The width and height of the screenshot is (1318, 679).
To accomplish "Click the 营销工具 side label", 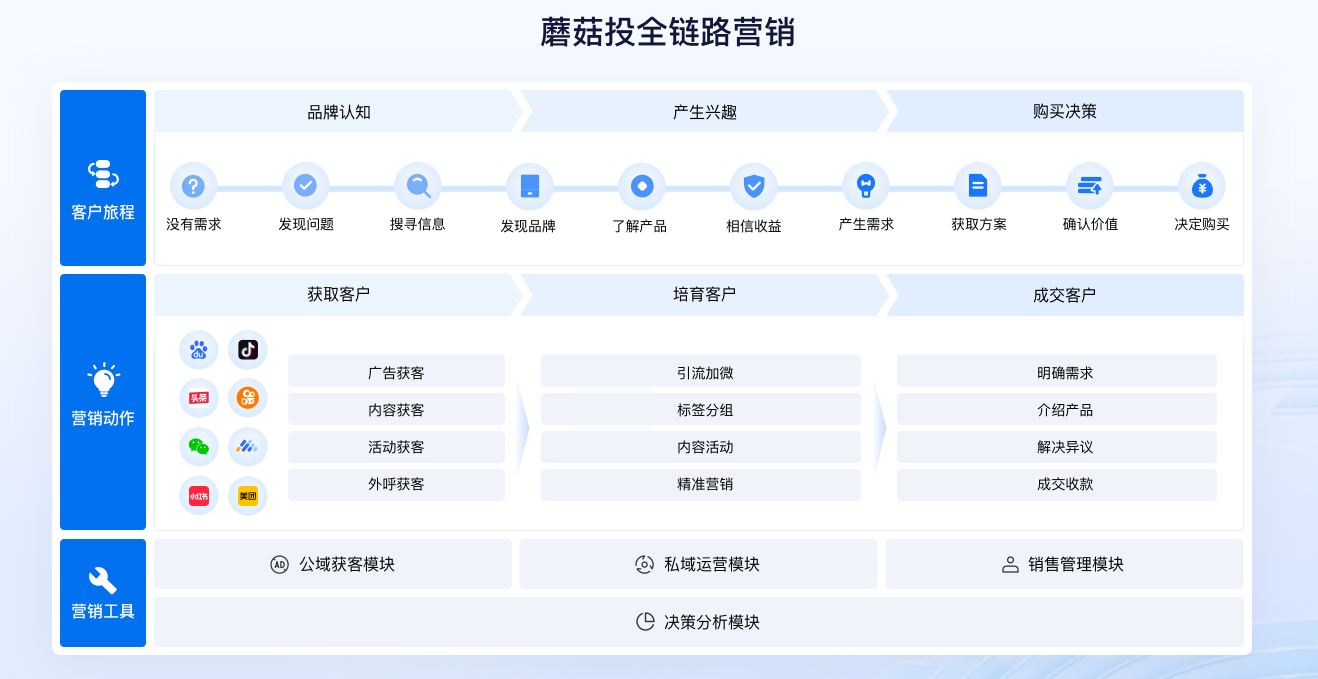I will (103, 611).
